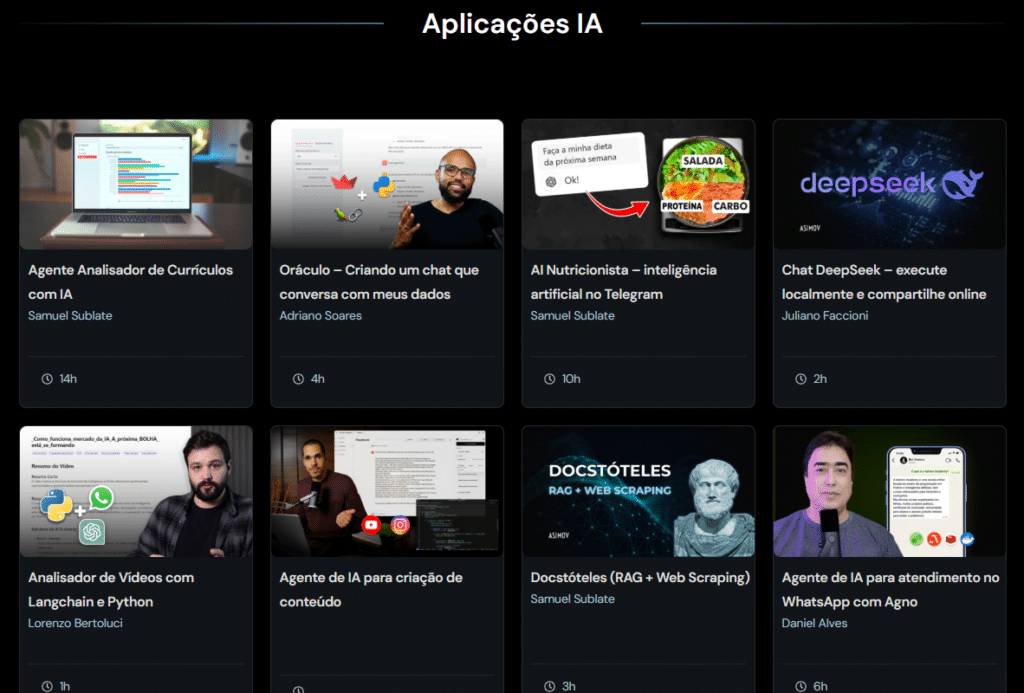Click the clock icon beside 14h duration
This screenshot has height=693, width=1024.
[x=46, y=379]
